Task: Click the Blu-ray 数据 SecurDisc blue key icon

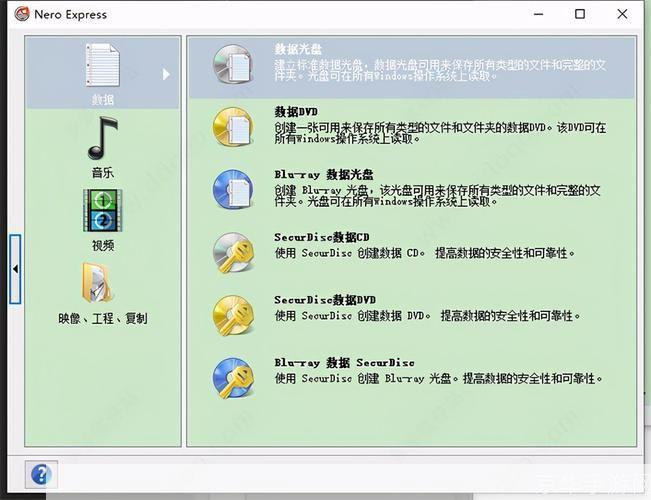Action: [x=233, y=378]
